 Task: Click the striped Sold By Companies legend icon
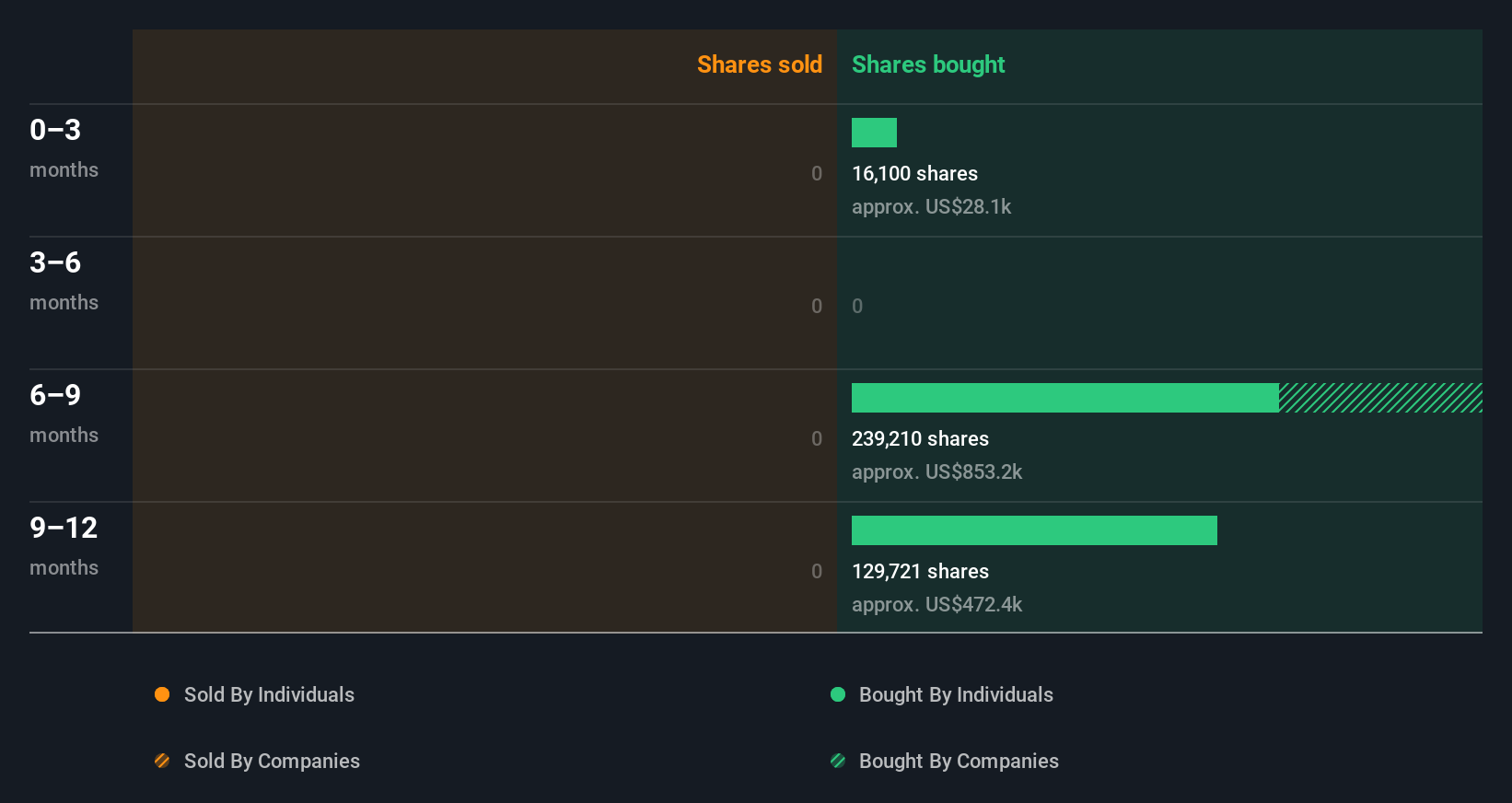(x=162, y=761)
